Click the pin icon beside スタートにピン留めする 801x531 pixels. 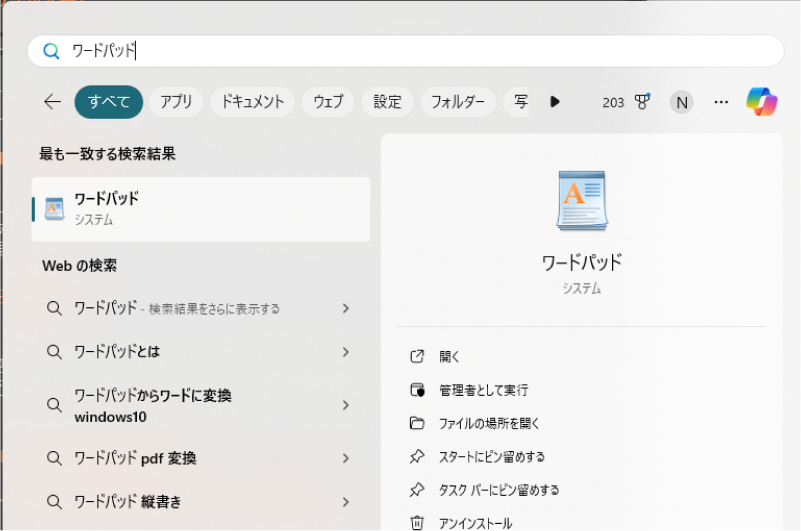coord(417,456)
